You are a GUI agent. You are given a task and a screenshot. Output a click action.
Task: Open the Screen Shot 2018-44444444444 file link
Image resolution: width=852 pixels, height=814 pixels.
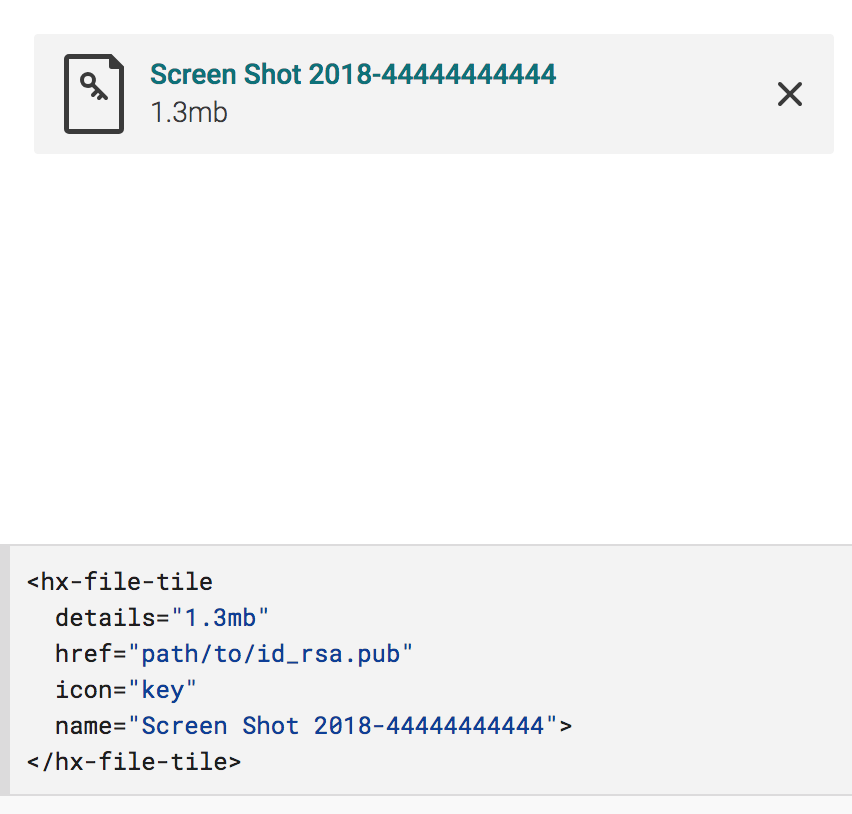[353, 74]
